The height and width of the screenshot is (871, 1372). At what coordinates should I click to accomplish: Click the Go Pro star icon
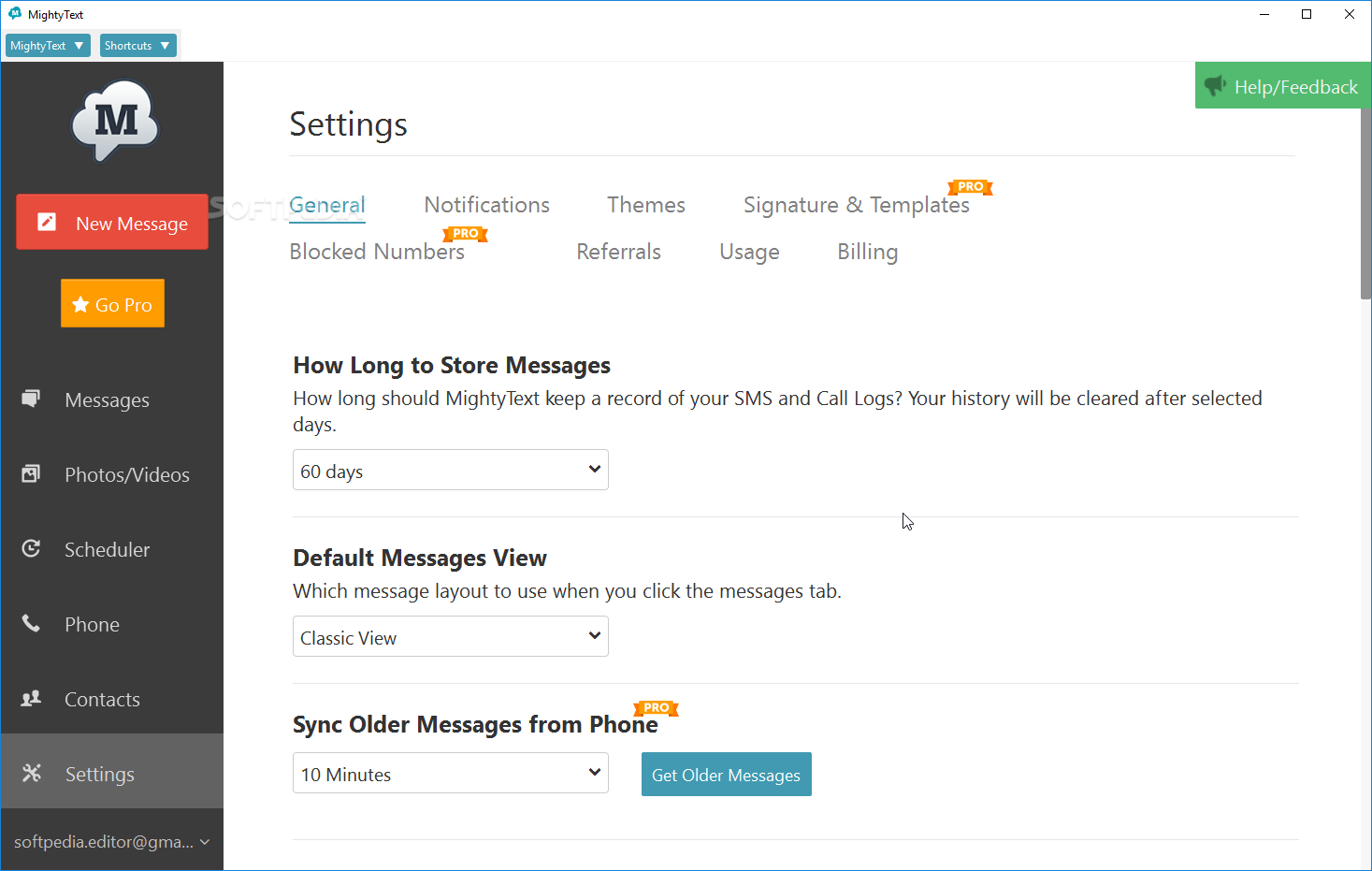coord(80,304)
